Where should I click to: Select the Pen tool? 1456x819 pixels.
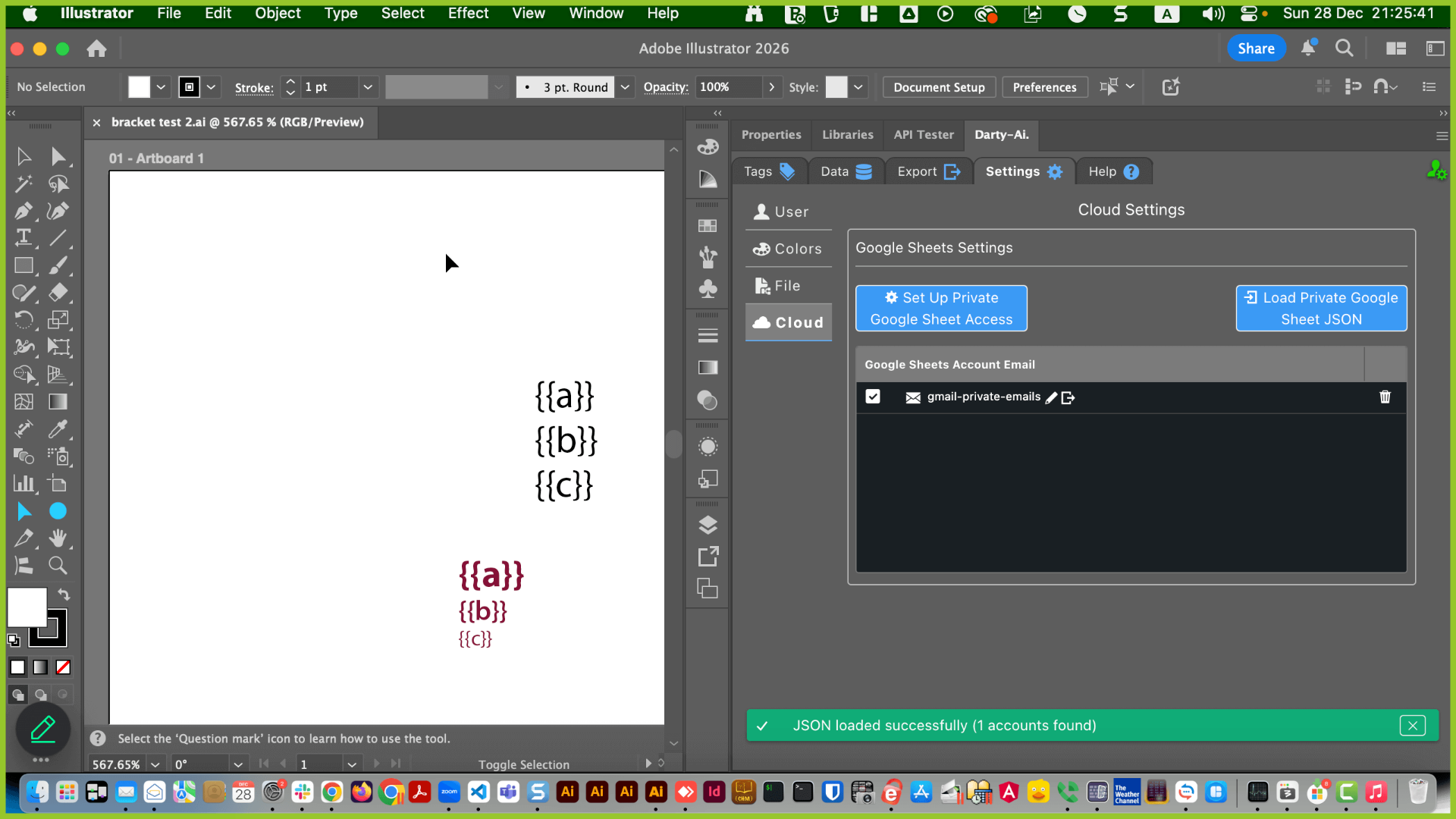point(24,211)
